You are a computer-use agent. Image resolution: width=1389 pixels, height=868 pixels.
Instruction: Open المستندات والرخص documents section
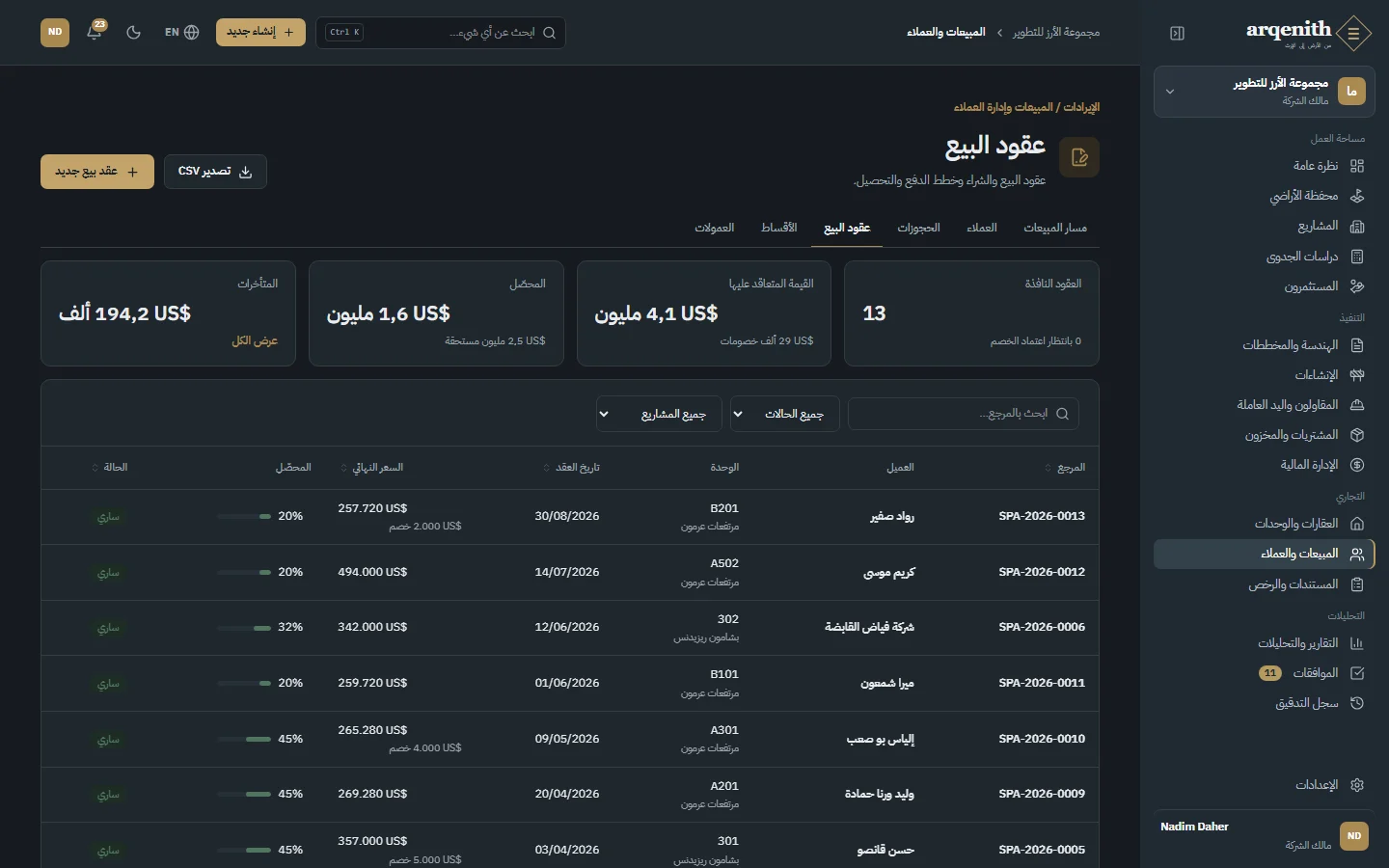1264,584
